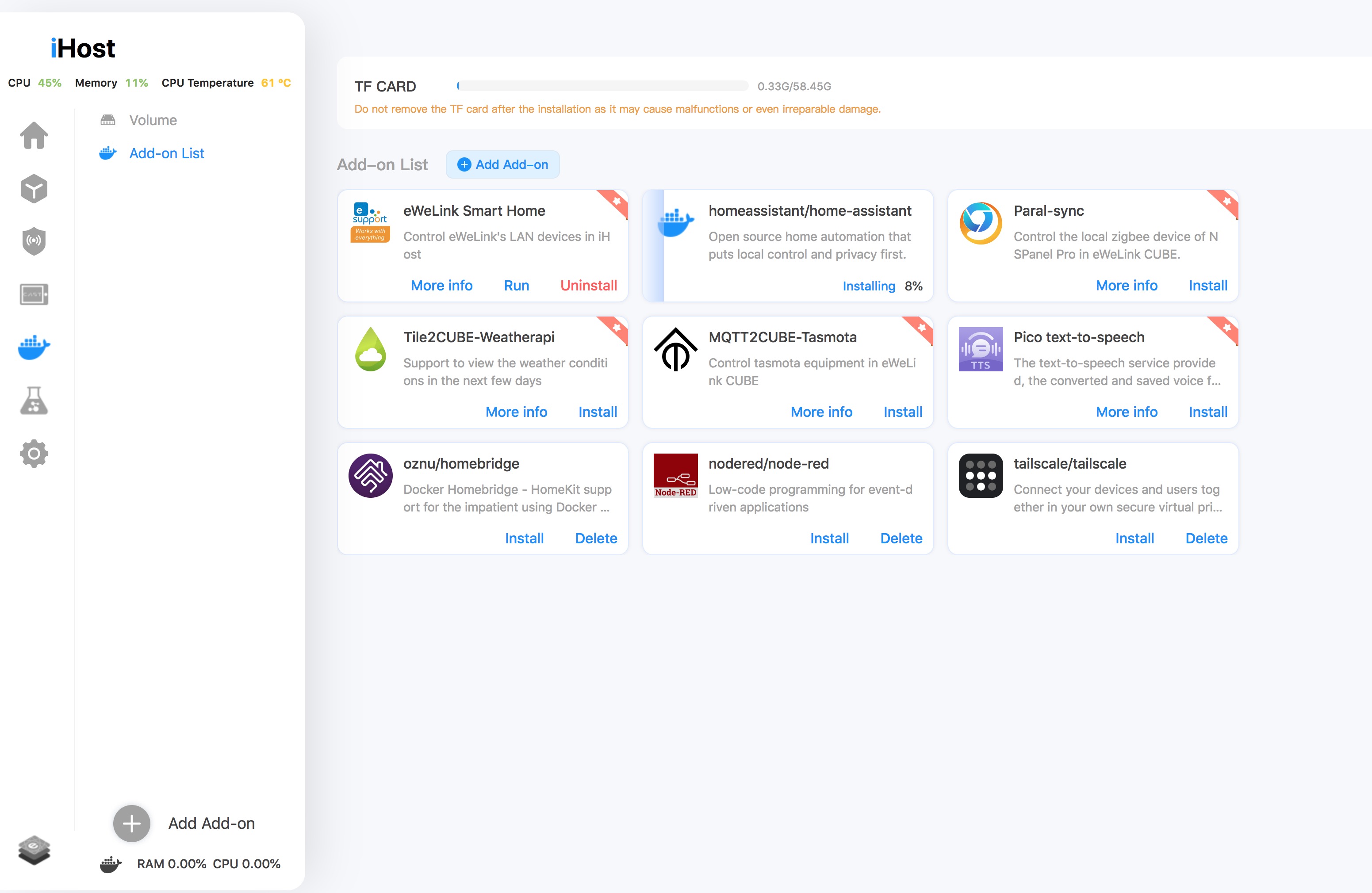Screen dimensions: 1372x893
Task: Open the settings gear sidebar icon
Action: click(34, 454)
